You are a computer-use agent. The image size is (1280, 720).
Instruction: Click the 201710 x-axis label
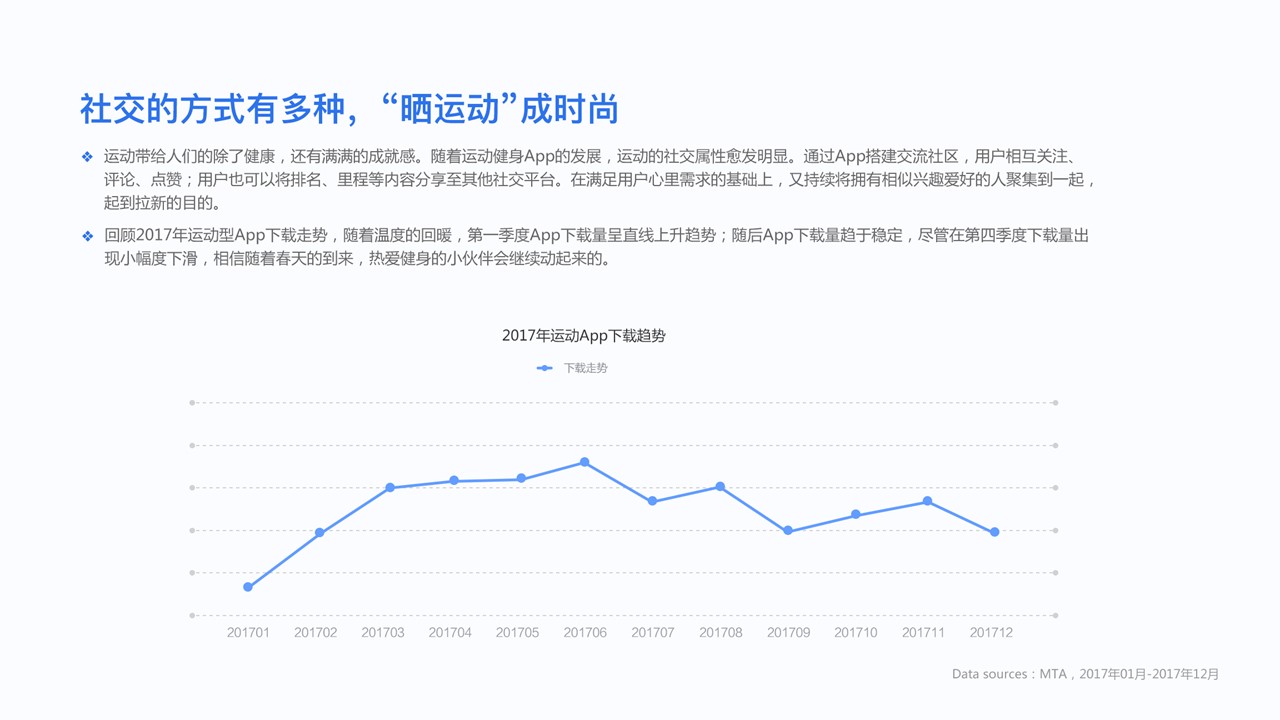point(855,633)
